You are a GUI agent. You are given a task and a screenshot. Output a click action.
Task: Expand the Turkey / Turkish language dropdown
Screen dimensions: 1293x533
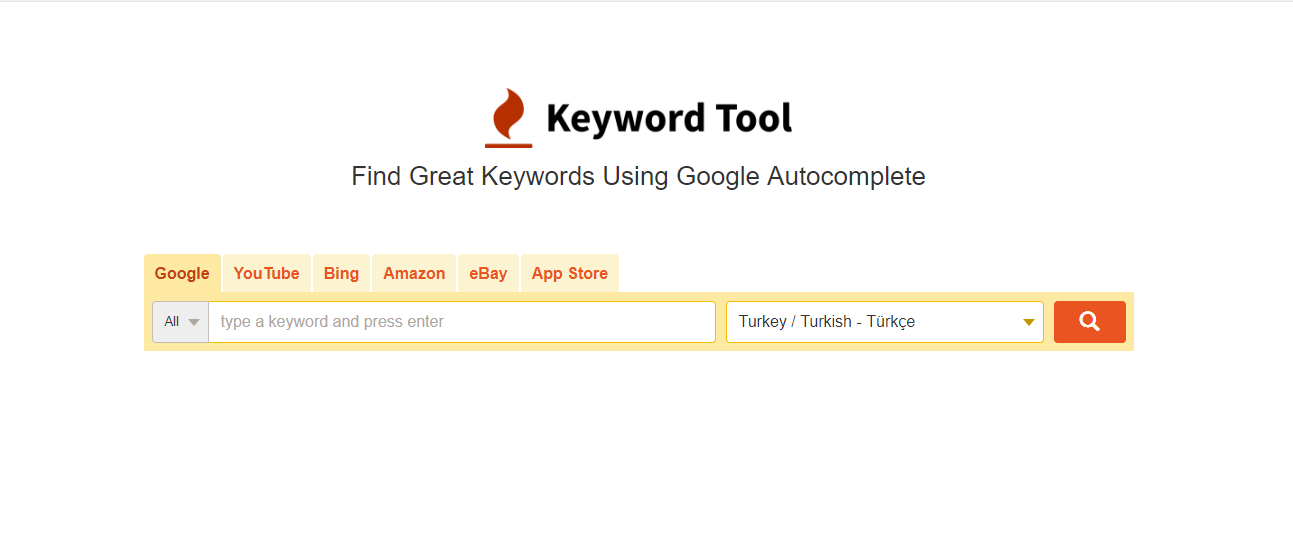(x=885, y=322)
